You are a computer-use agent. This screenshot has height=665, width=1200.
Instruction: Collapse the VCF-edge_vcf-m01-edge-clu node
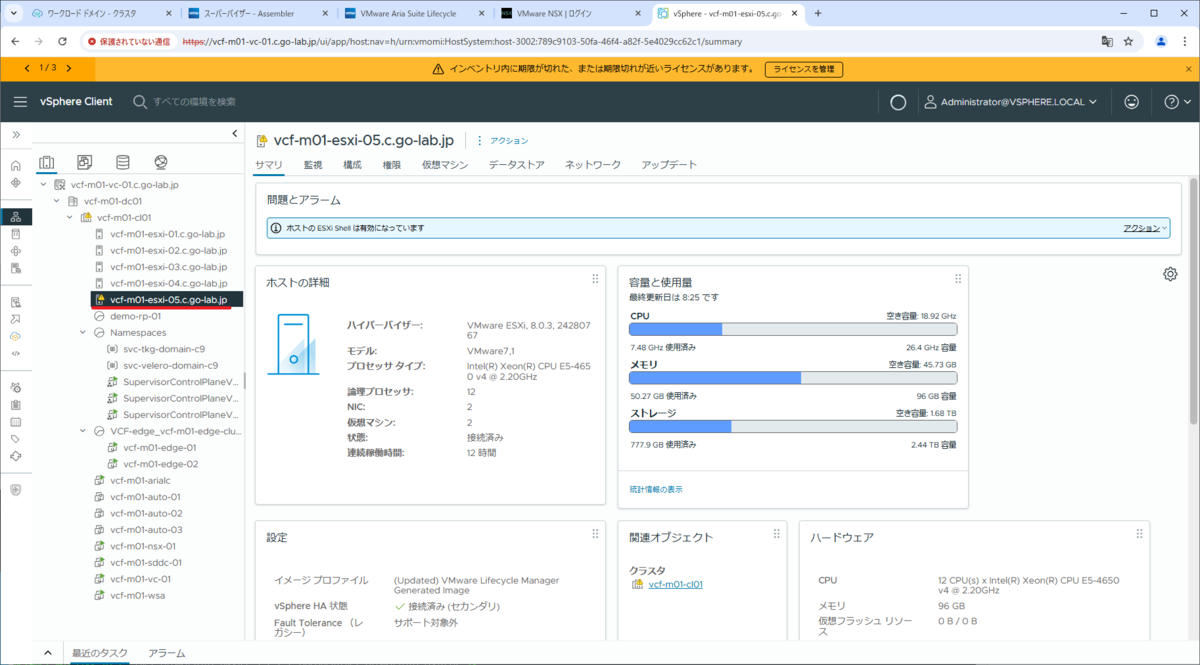[x=83, y=431]
